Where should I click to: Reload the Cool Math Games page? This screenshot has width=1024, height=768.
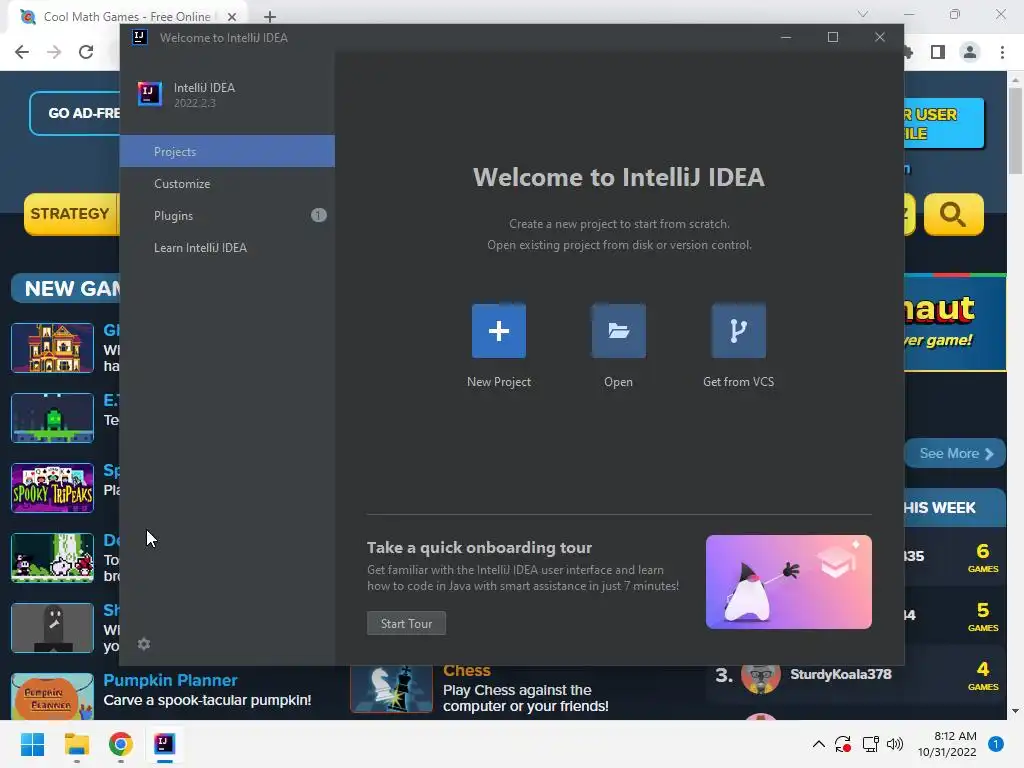click(x=86, y=52)
